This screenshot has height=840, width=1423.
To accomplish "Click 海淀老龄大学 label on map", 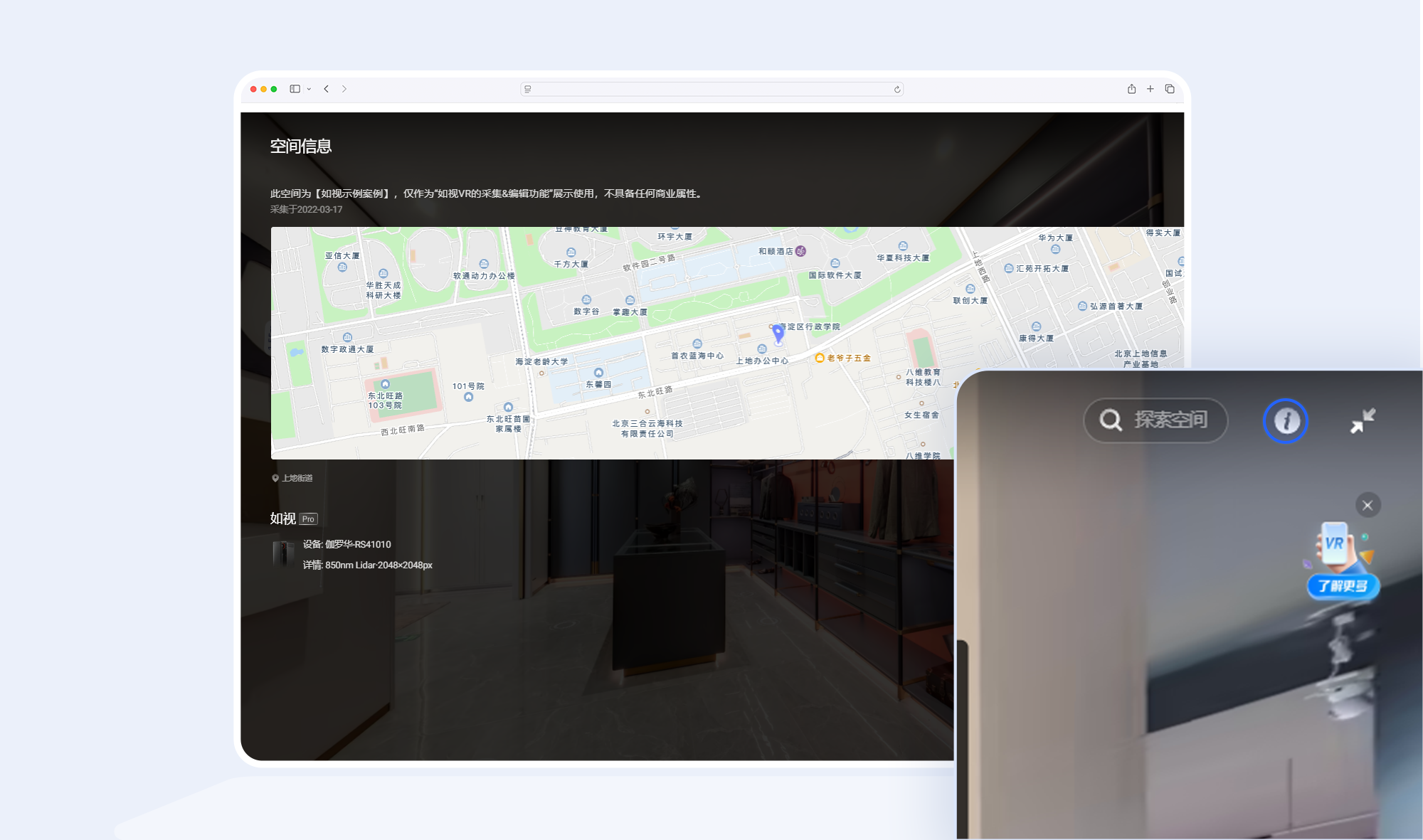I will [541, 362].
